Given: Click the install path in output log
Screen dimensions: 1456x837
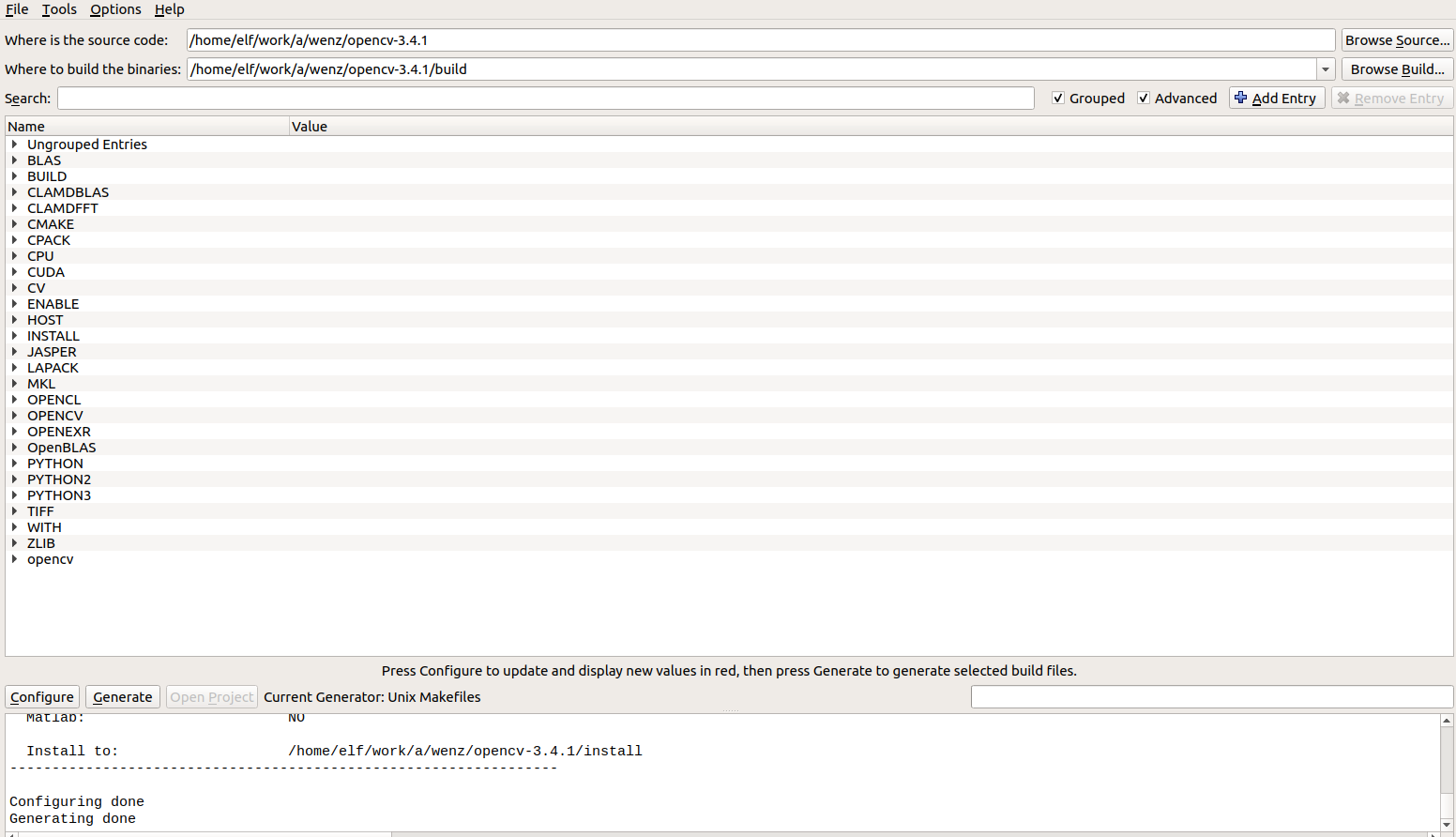Looking at the screenshot, I should tap(465, 751).
